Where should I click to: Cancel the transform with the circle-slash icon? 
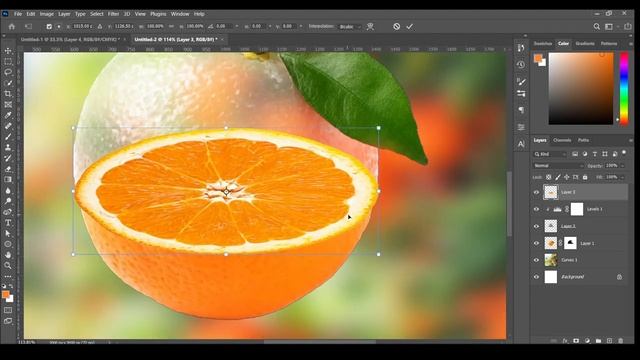coord(396,27)
